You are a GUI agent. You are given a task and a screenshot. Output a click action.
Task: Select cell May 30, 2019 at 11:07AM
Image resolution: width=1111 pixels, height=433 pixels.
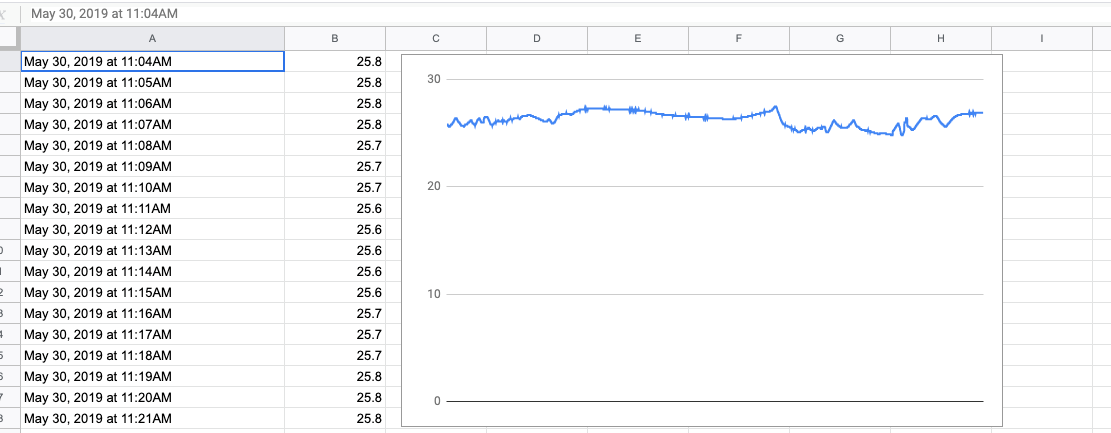pyautogui.click(x=152, y=125)
